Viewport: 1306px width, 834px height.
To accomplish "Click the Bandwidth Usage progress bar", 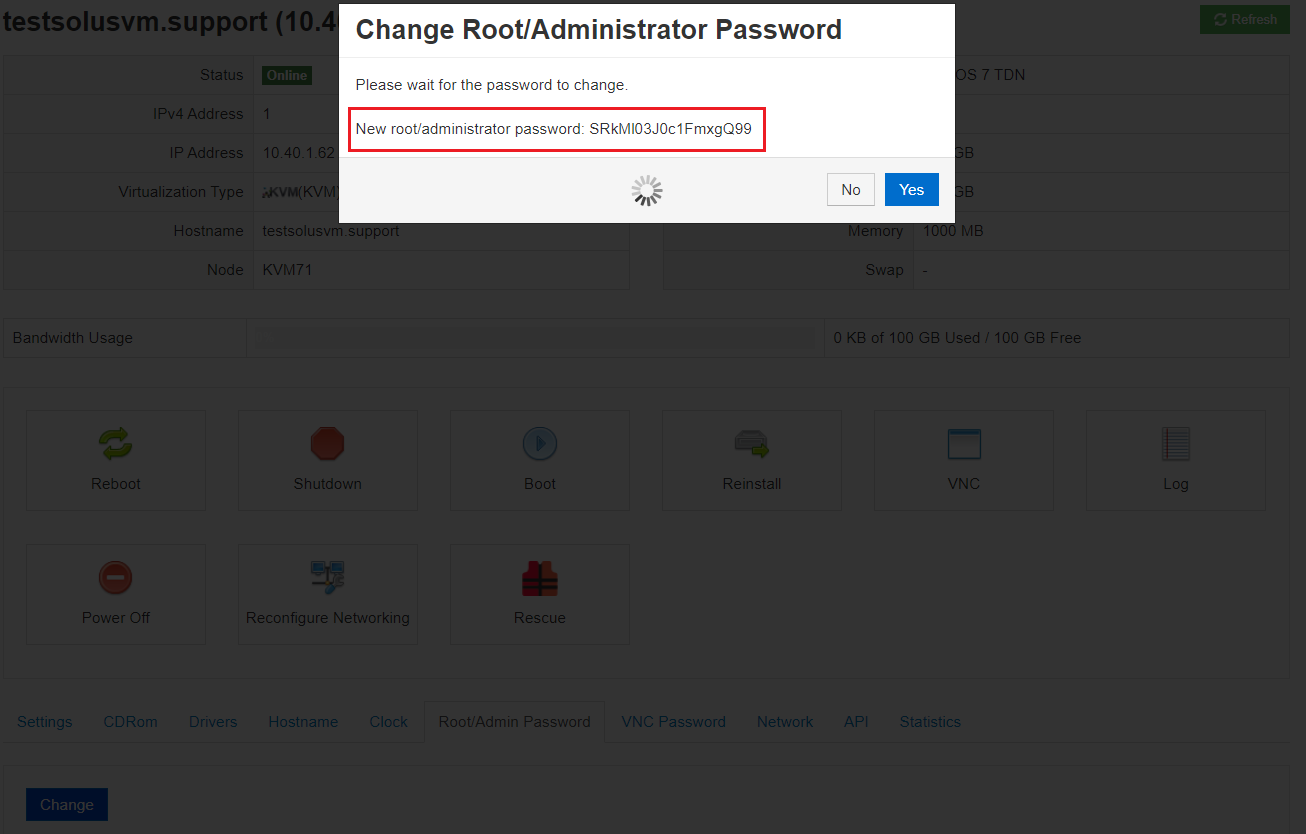I will (x=535, y=338).
